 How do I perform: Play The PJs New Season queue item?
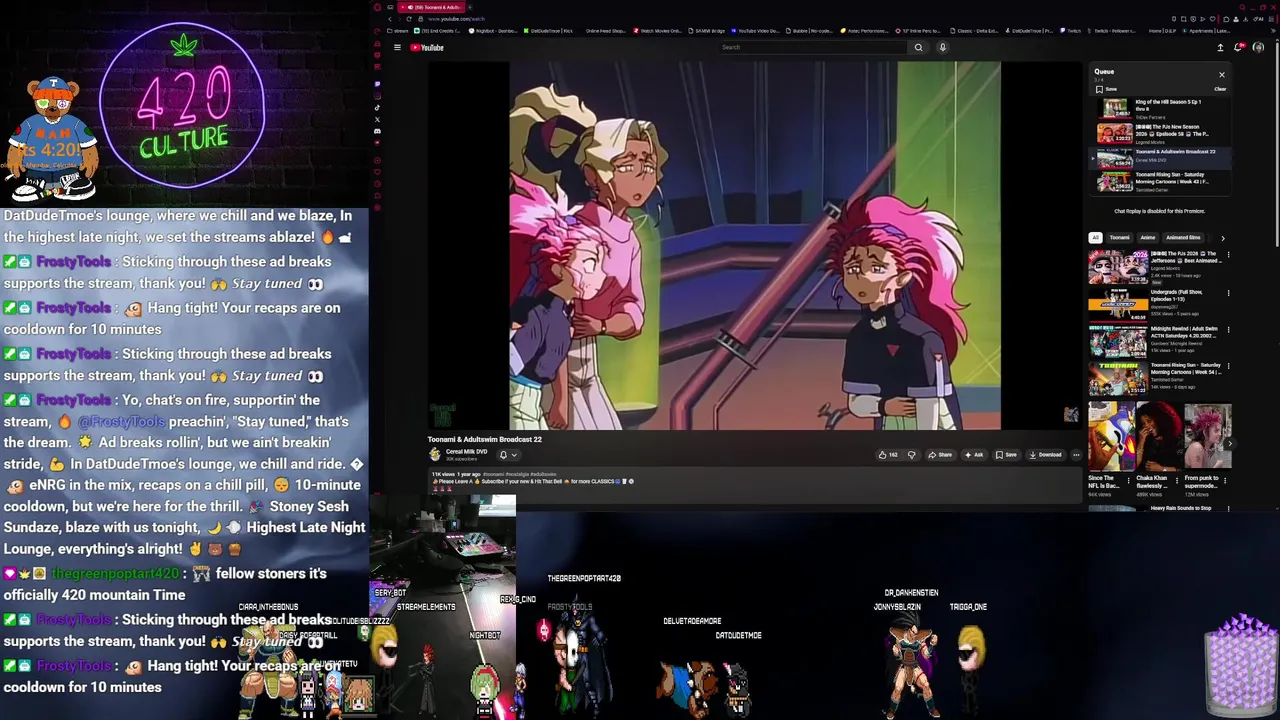click(x=1160, y=134)
